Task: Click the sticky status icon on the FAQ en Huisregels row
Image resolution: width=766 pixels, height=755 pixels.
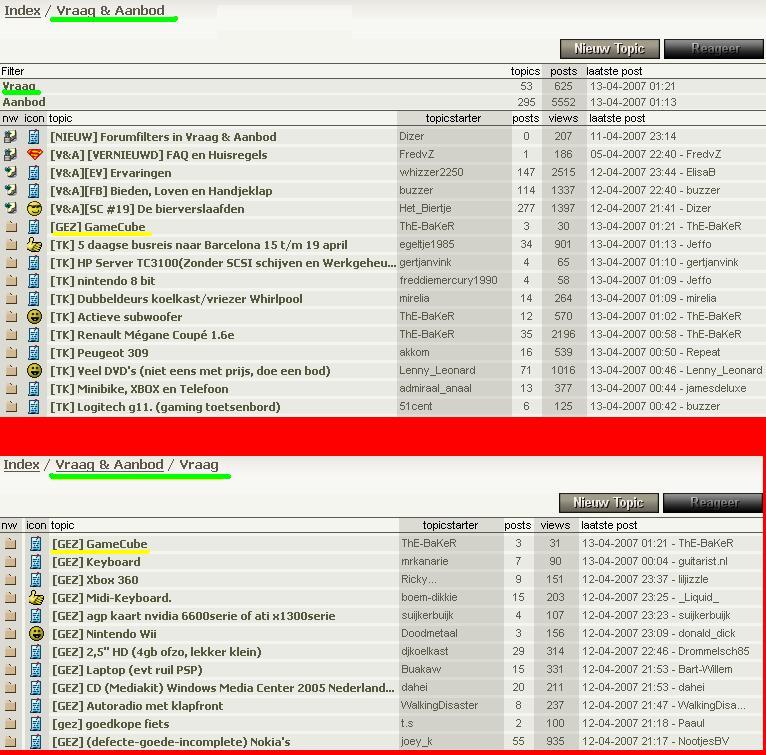Action: (x=10, y=154)
